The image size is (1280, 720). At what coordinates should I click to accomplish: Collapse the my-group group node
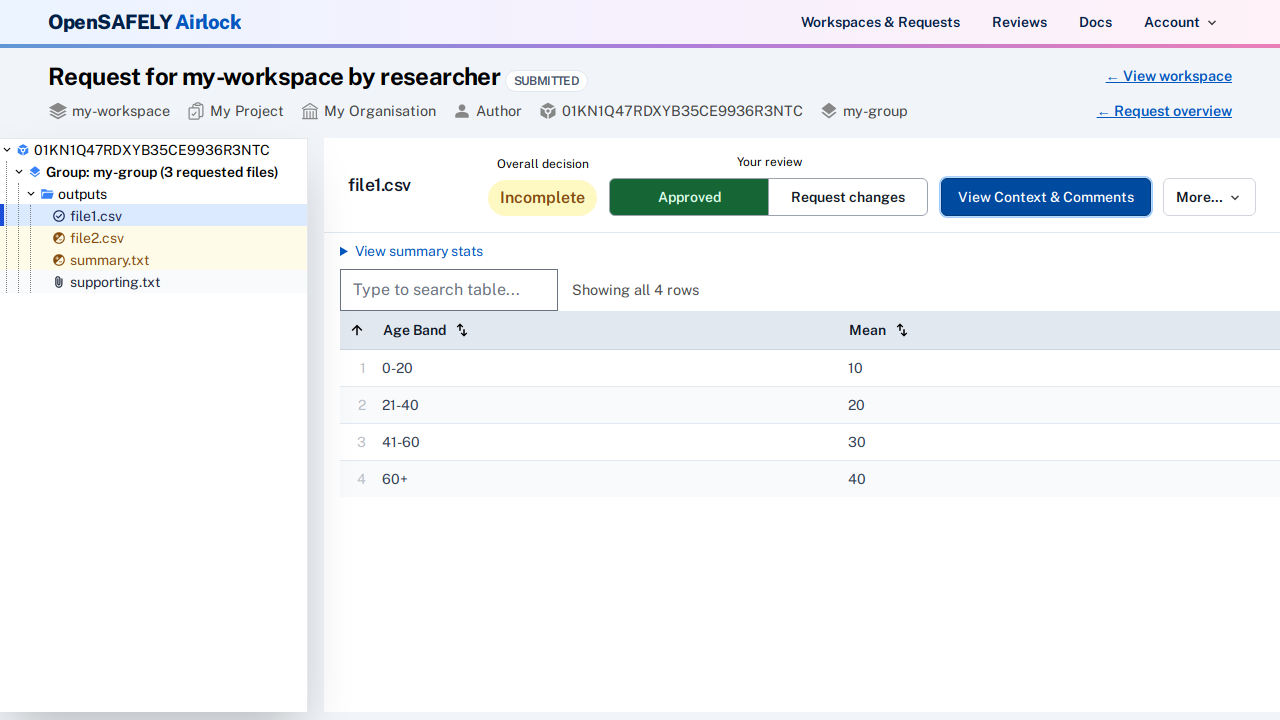[x=19, y=172]
